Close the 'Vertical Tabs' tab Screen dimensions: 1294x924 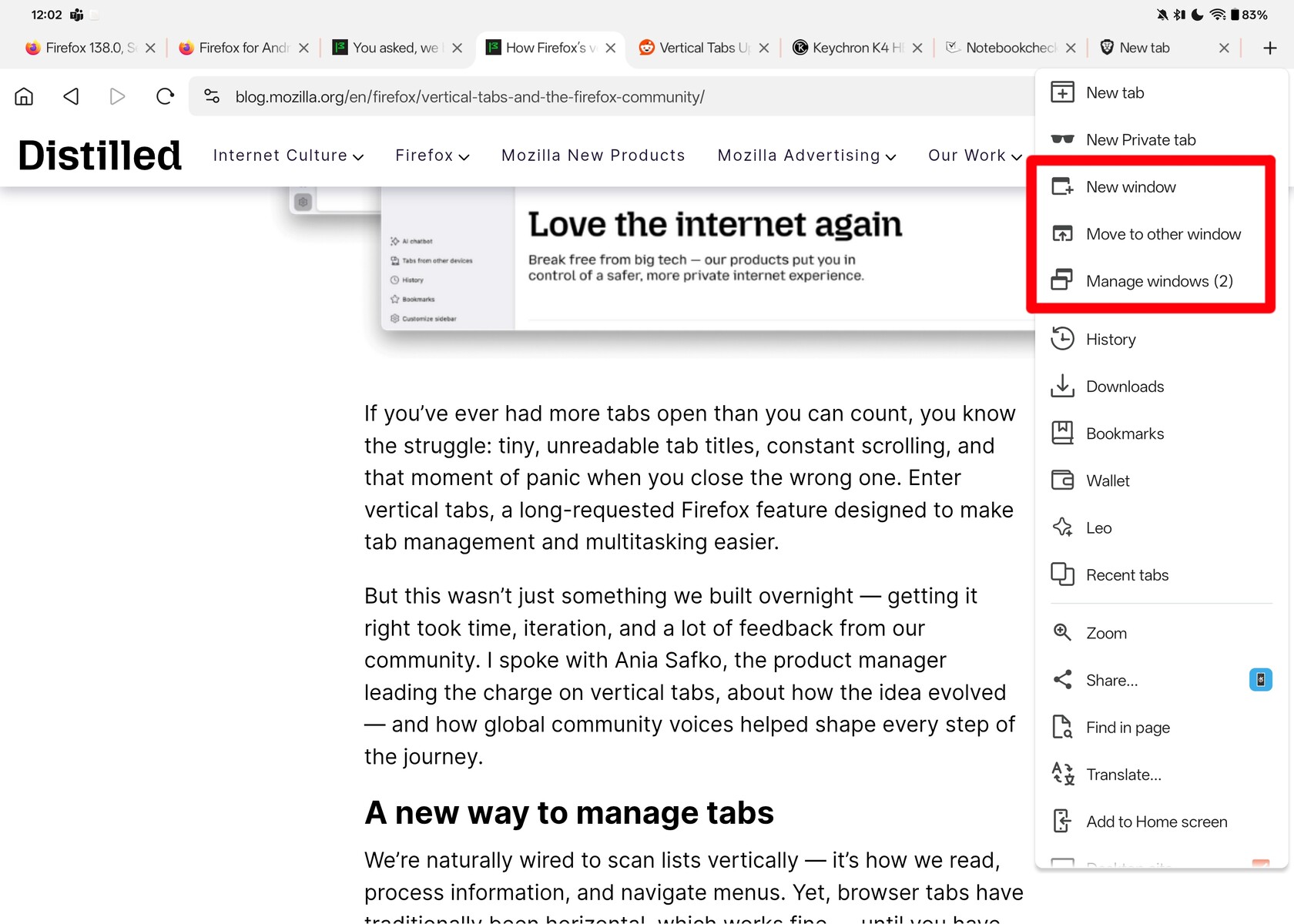pyautogui.click(x=763, y=48)
